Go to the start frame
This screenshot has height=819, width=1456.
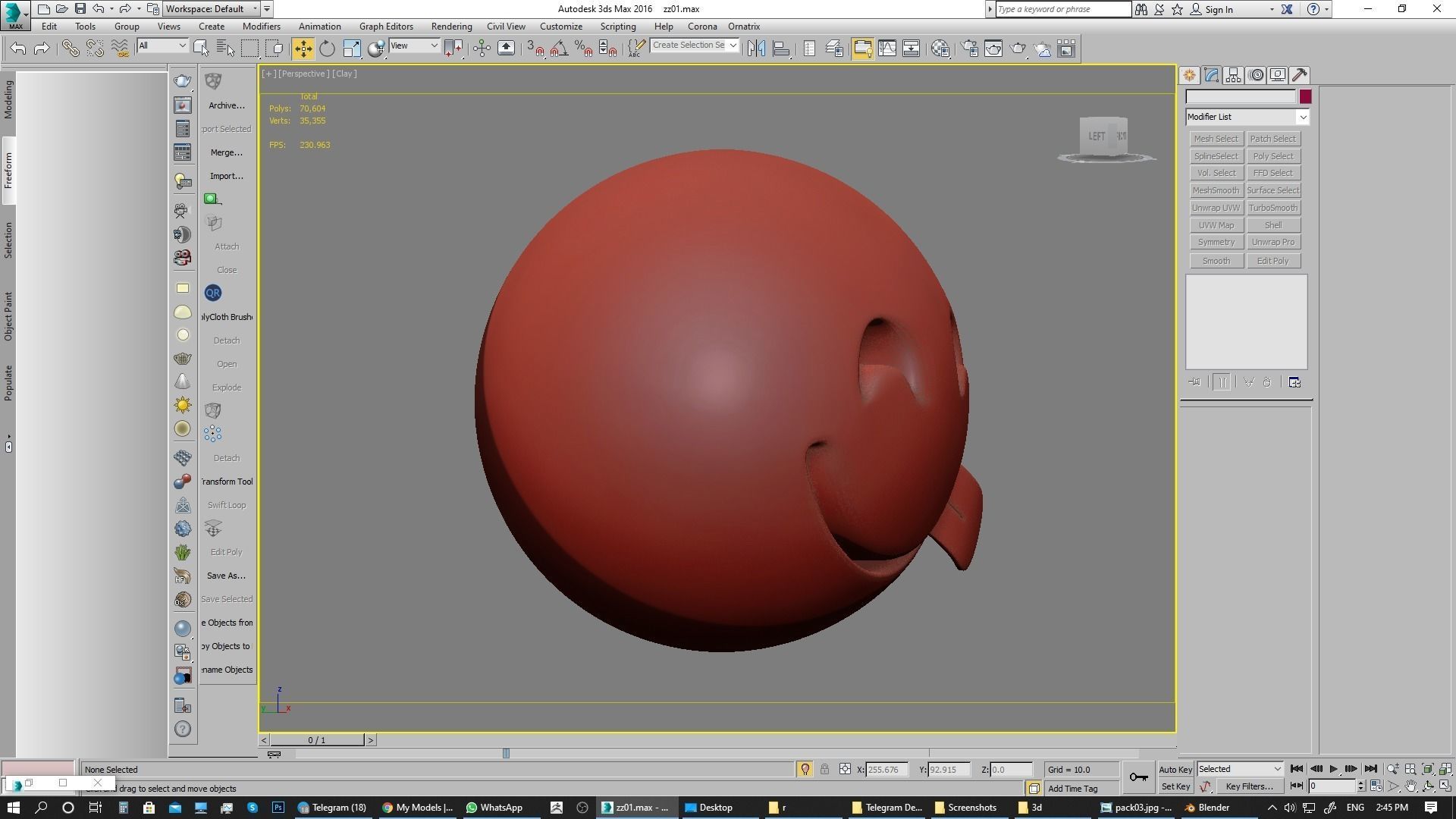(x=1297, y=769)
